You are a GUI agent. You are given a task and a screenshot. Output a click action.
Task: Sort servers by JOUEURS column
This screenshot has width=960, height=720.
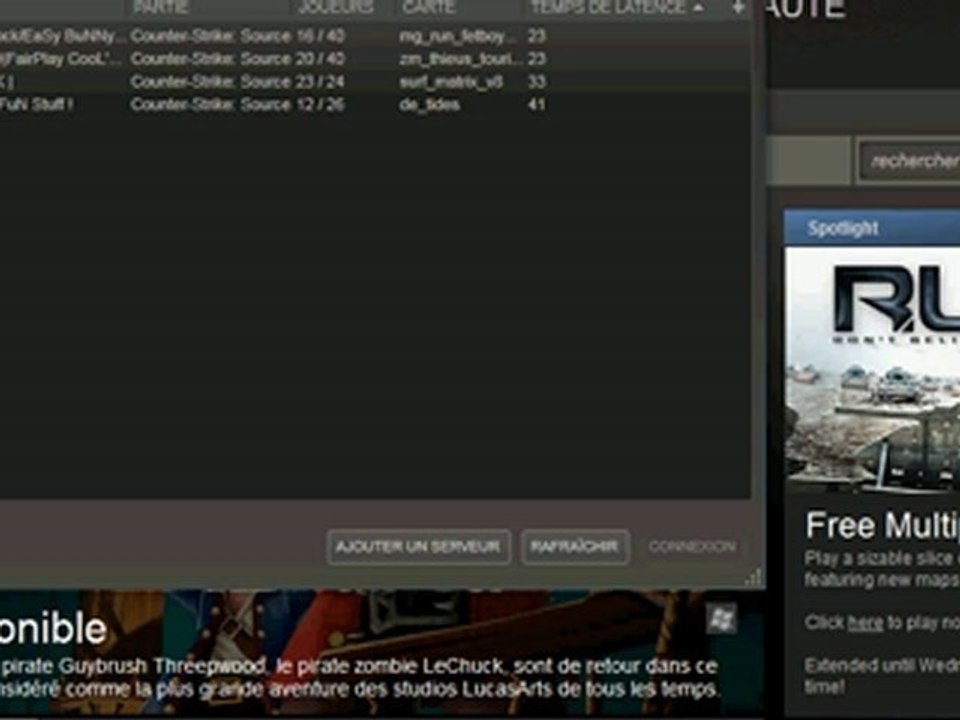pos(336,7)
